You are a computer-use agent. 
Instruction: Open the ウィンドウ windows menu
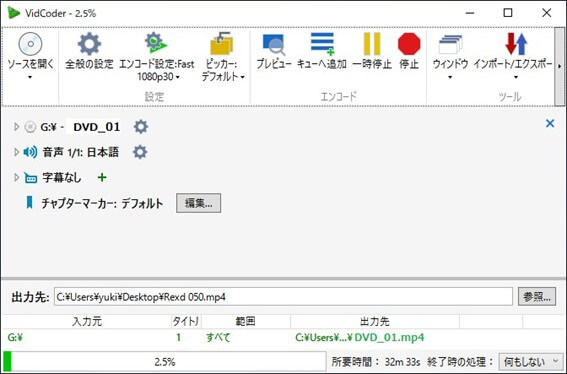pyautogui.click(x=450, y=56)
